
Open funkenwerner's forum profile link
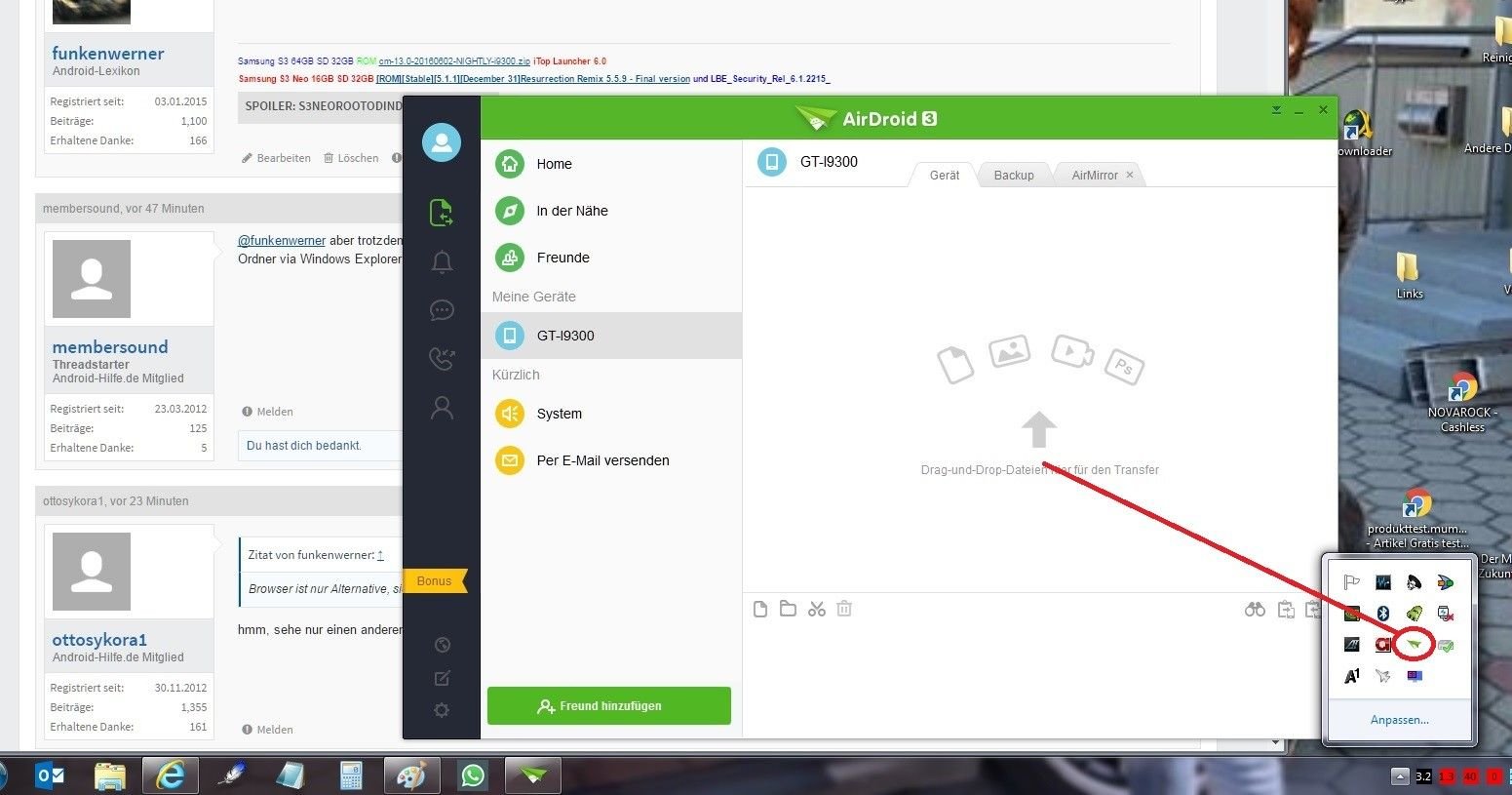point(108,54)
